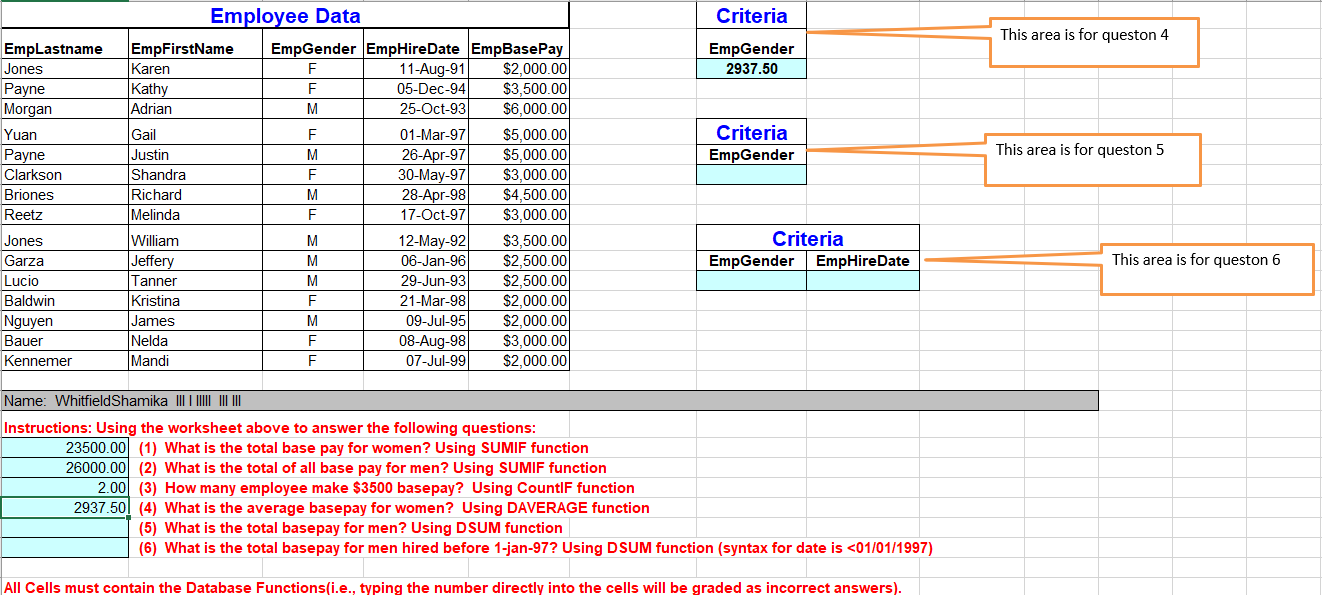
Task: Select the answer cell showing 23500.00
Action: pos(64,447)
